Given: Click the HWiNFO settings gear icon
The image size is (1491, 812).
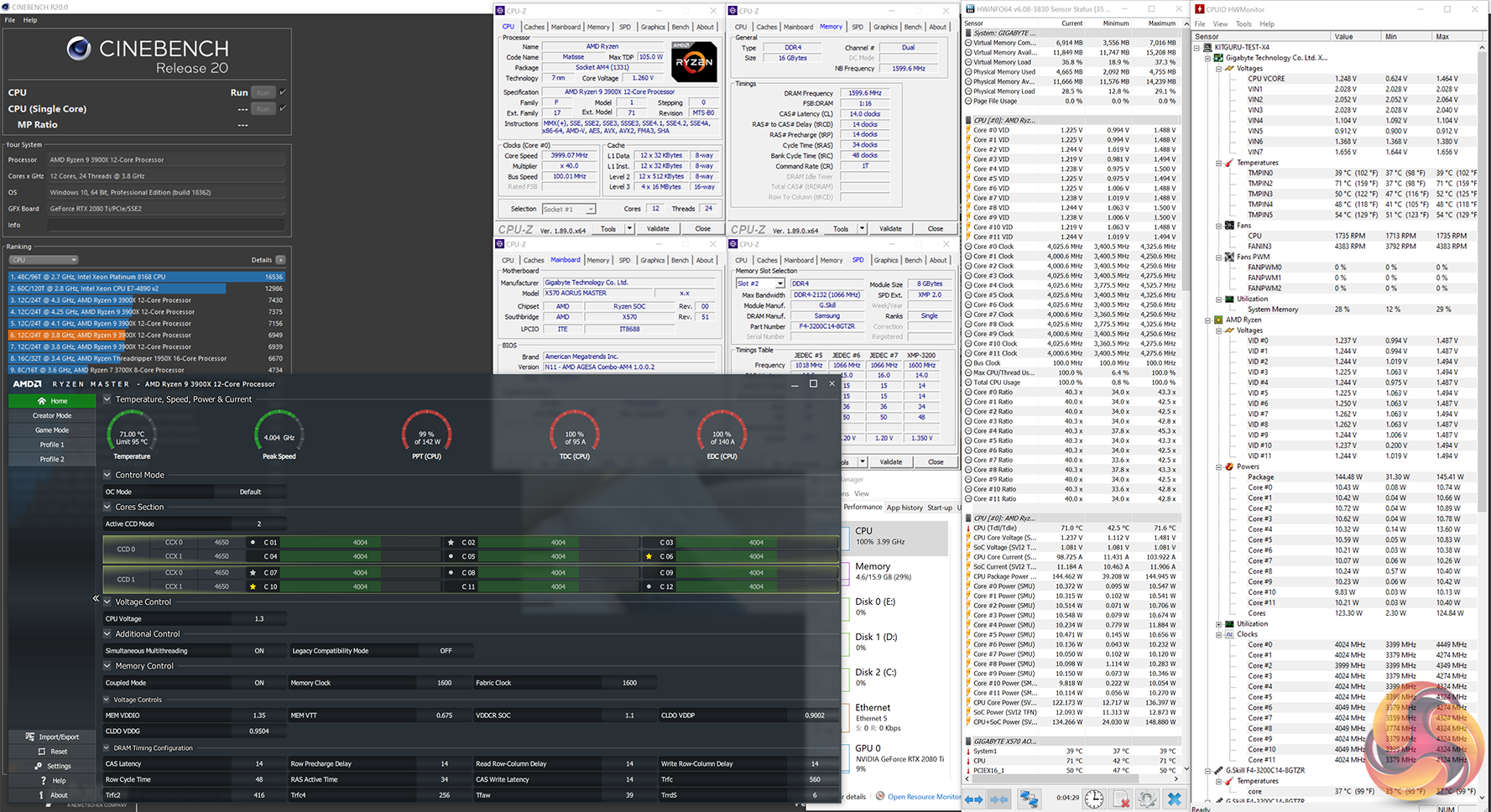Looking at the screenshot, I should pos(1147,799).
